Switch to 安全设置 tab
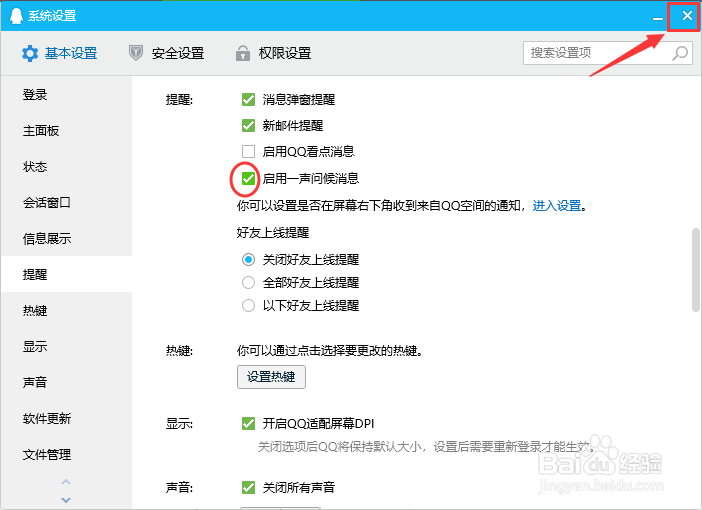This screenshot has height=510, width=702. pos(167,53)
